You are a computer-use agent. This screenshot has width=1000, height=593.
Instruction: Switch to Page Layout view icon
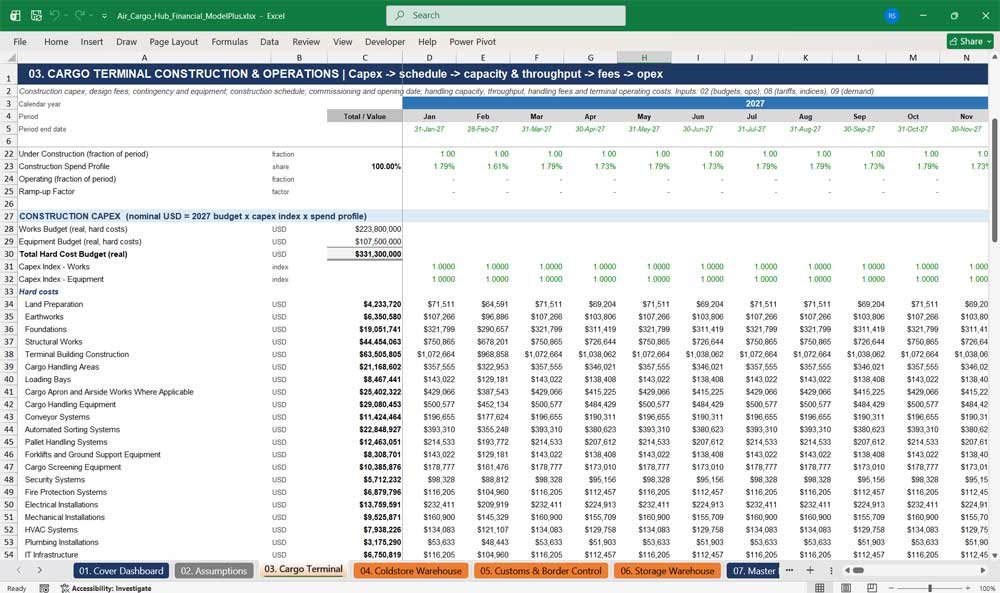coord(846,588)
